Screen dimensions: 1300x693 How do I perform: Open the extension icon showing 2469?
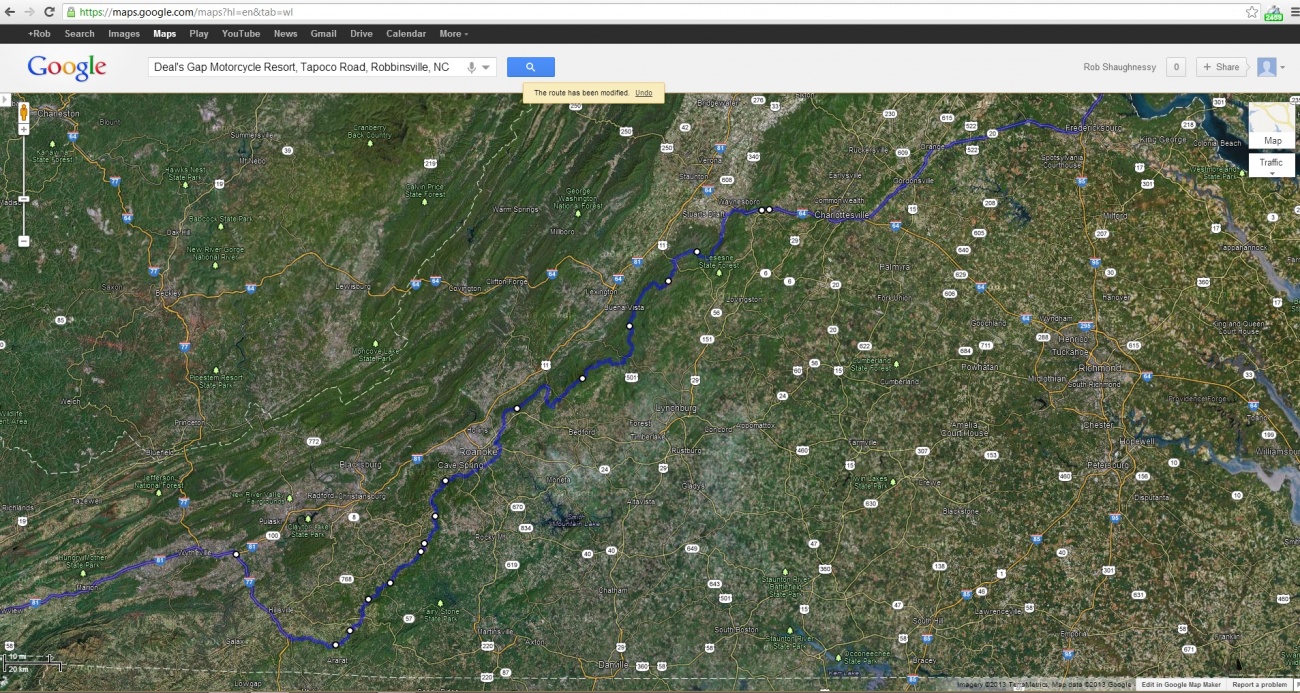(1273, 12)
